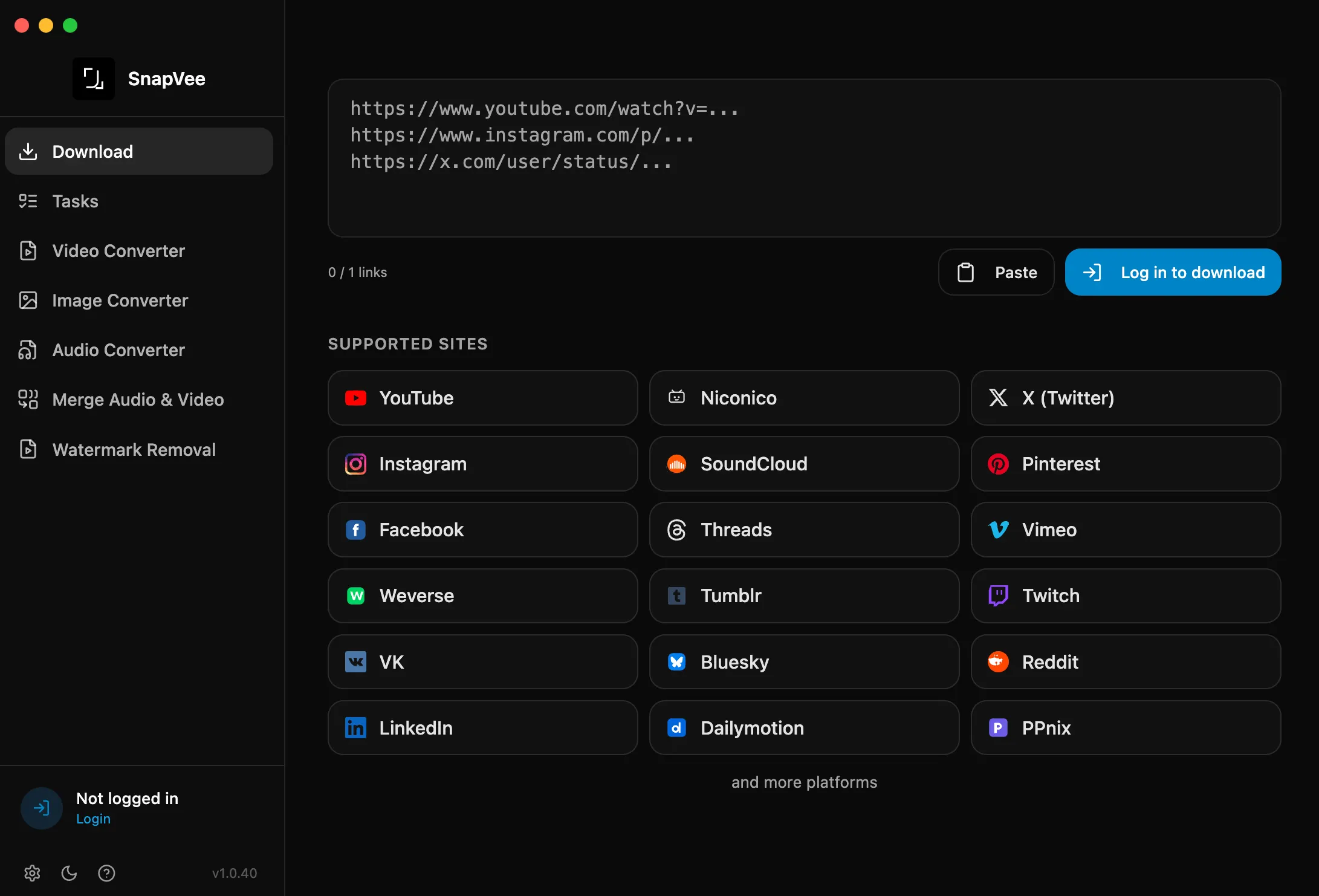Image resolution: width=1319 pixels, height=896 pixels.
Task: Click the Facebook logo icon
Action: click(355, 530)
